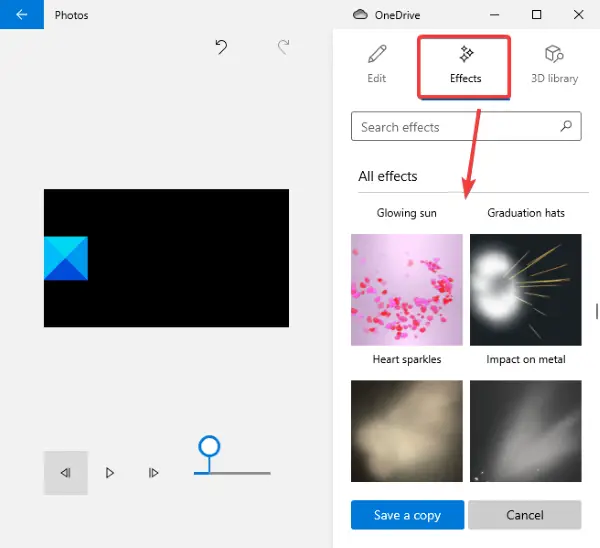Choose the gray smoke effect thumbnail

coord(526,431)
